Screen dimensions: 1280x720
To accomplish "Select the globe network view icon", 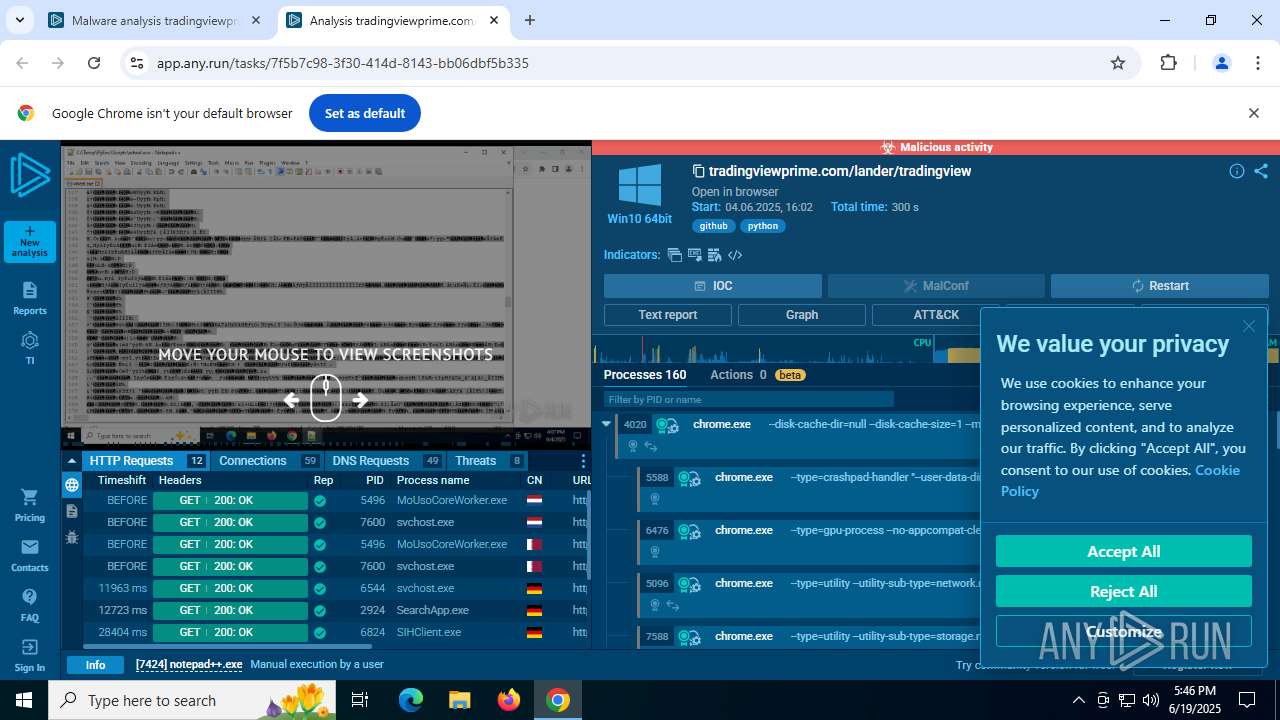I will click(x=72, y=486).
